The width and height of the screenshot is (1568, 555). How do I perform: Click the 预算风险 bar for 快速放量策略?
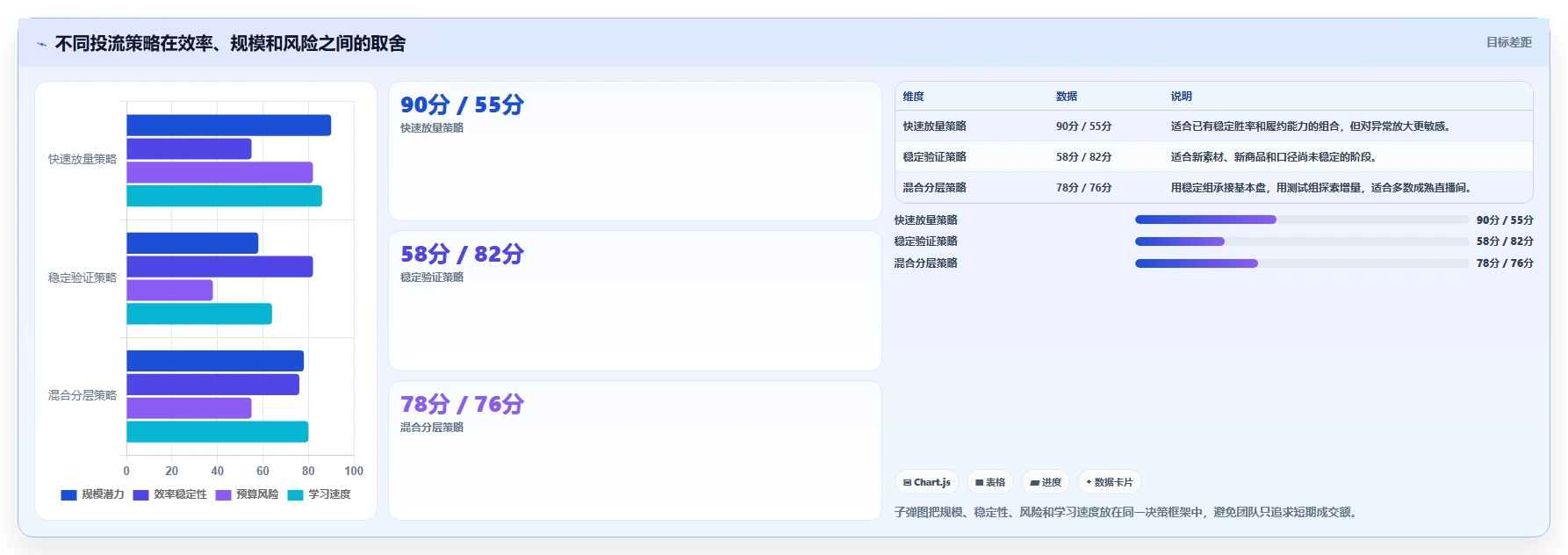point(219,173)
